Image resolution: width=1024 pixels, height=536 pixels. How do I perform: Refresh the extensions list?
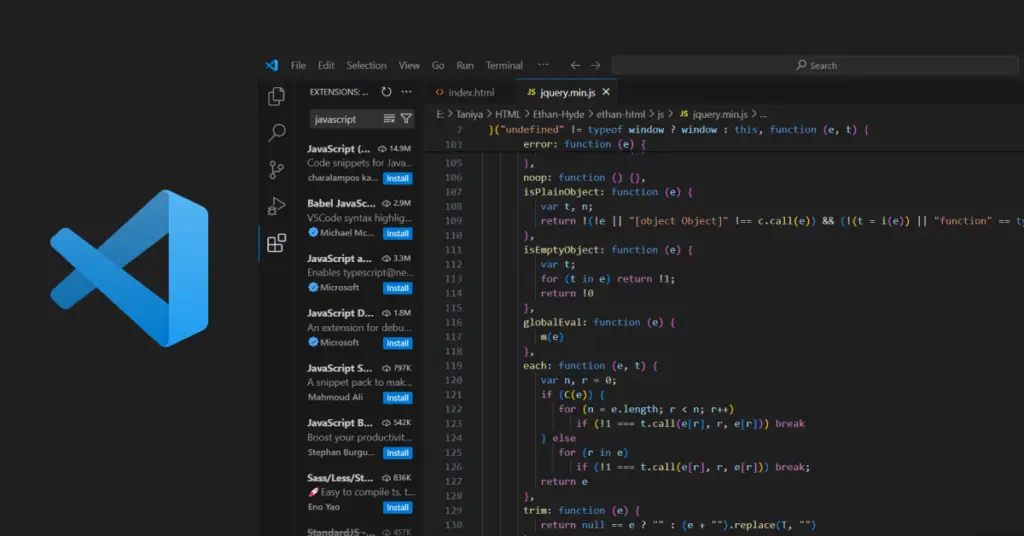click(386, 92)
